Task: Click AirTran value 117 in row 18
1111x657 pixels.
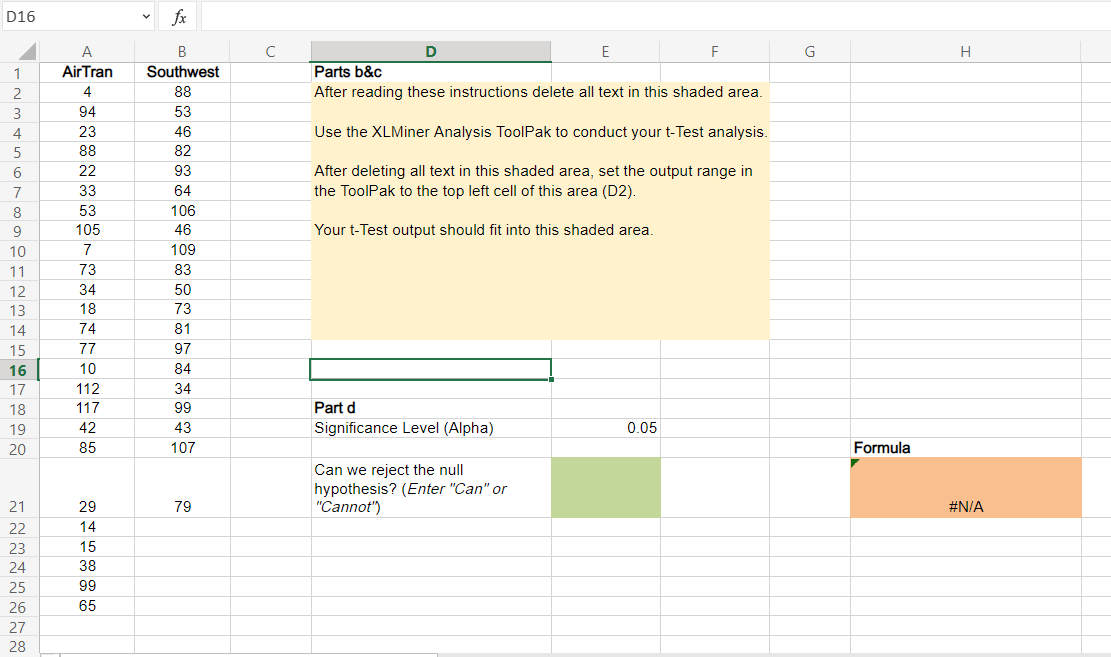Action: tap(87, 408)
